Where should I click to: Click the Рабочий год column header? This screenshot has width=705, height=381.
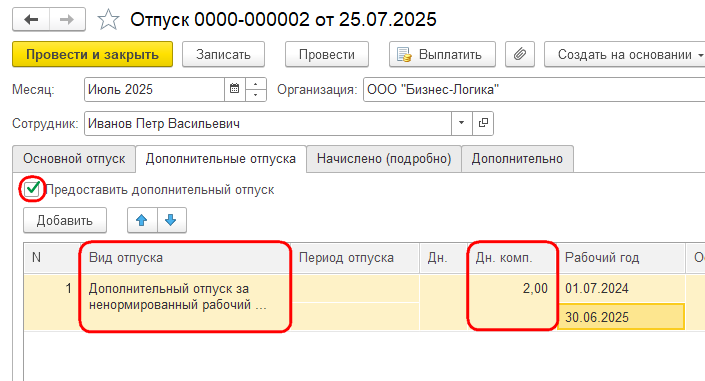tap(621, 258)
